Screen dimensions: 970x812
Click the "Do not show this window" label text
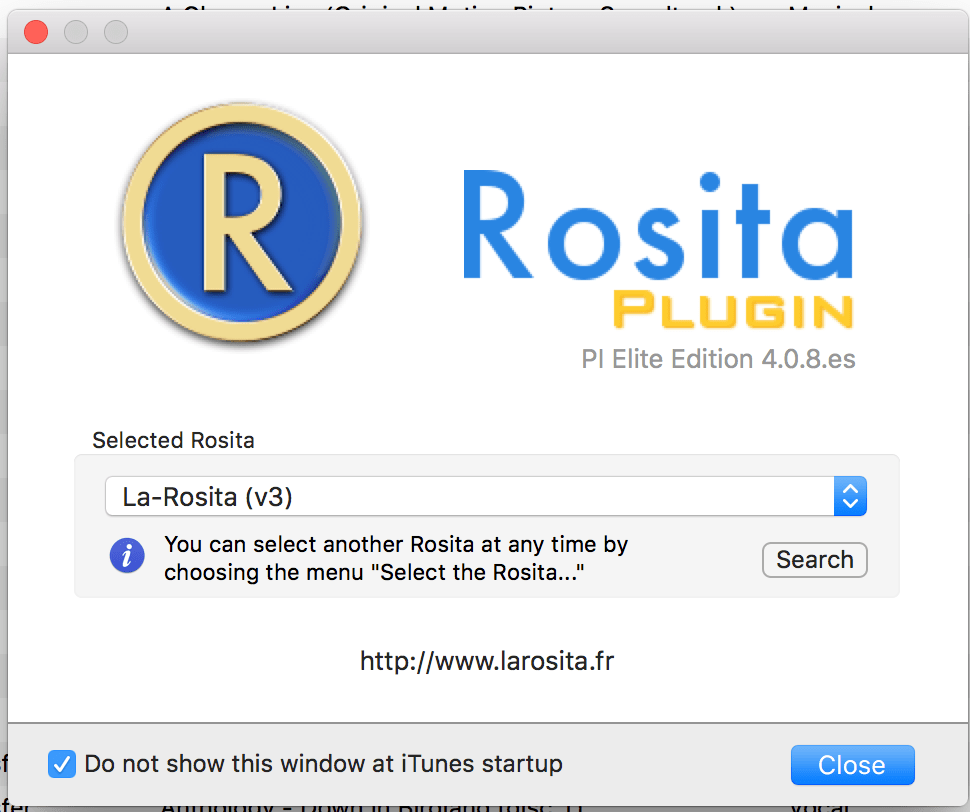point(324,764)
